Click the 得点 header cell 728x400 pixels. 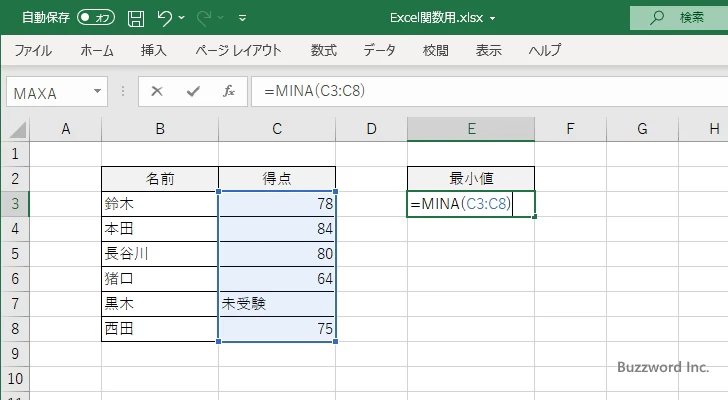(x=277, y=179)
